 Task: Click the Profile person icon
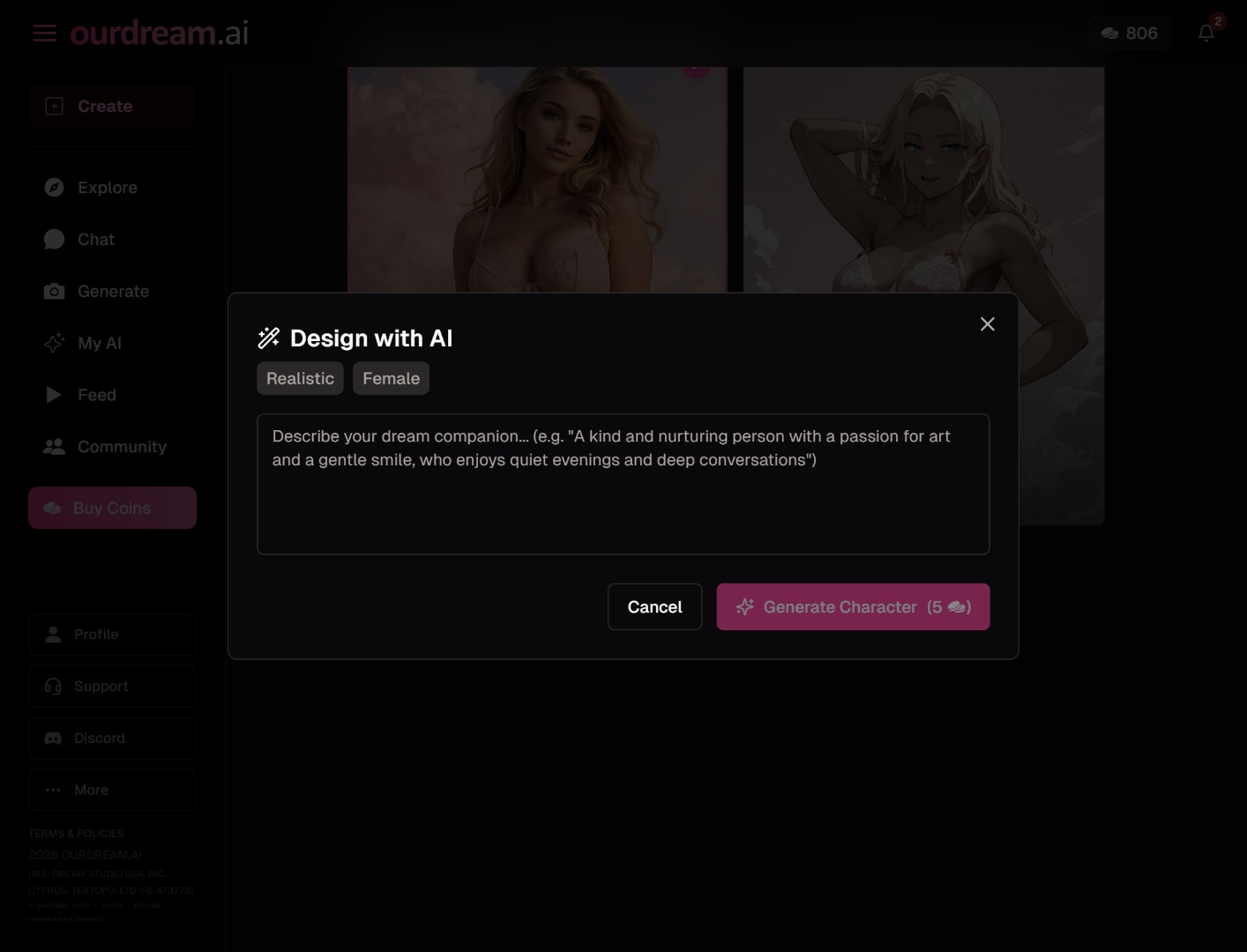(x=53, y=635)
